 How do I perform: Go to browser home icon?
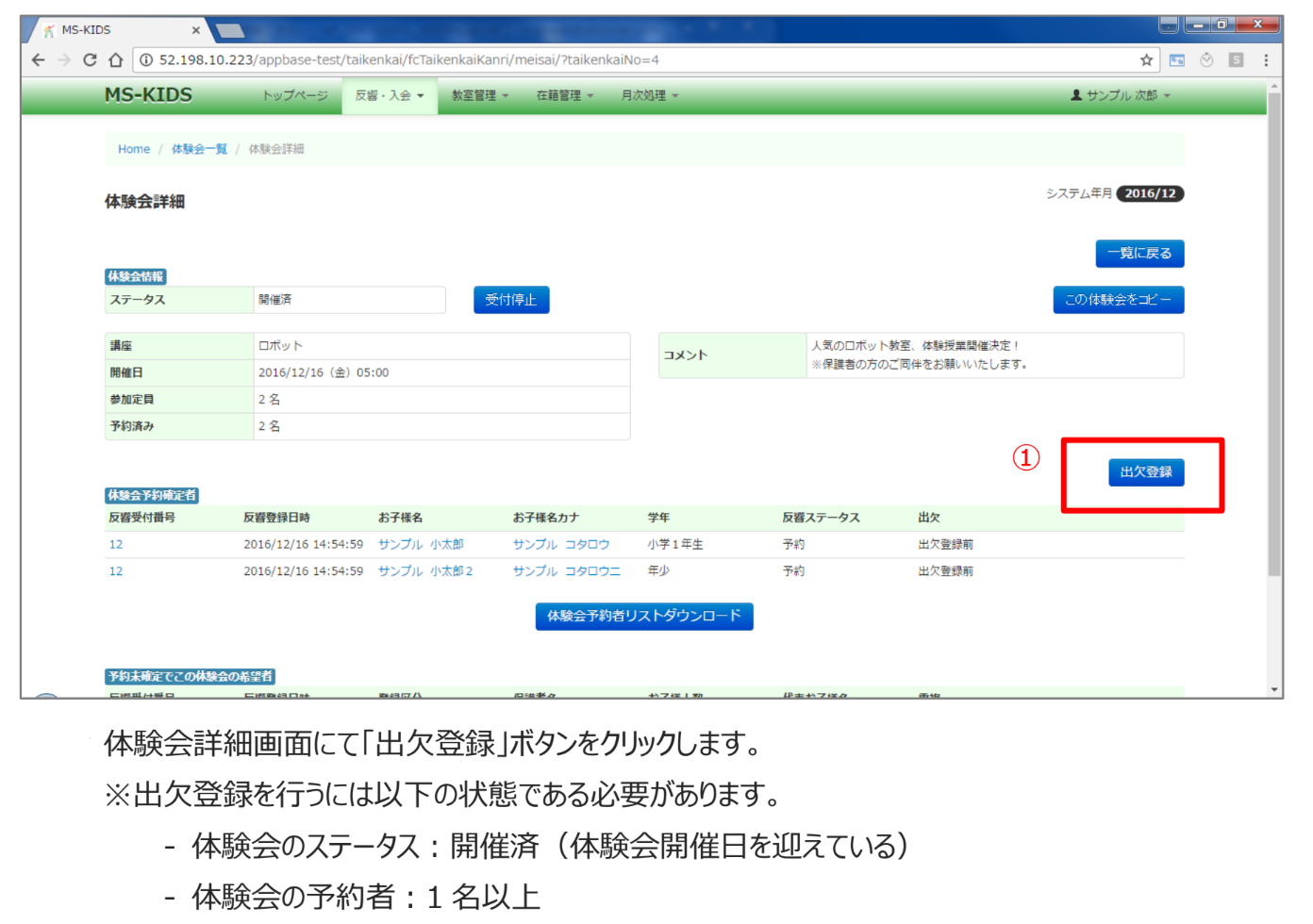pos(115,60)
